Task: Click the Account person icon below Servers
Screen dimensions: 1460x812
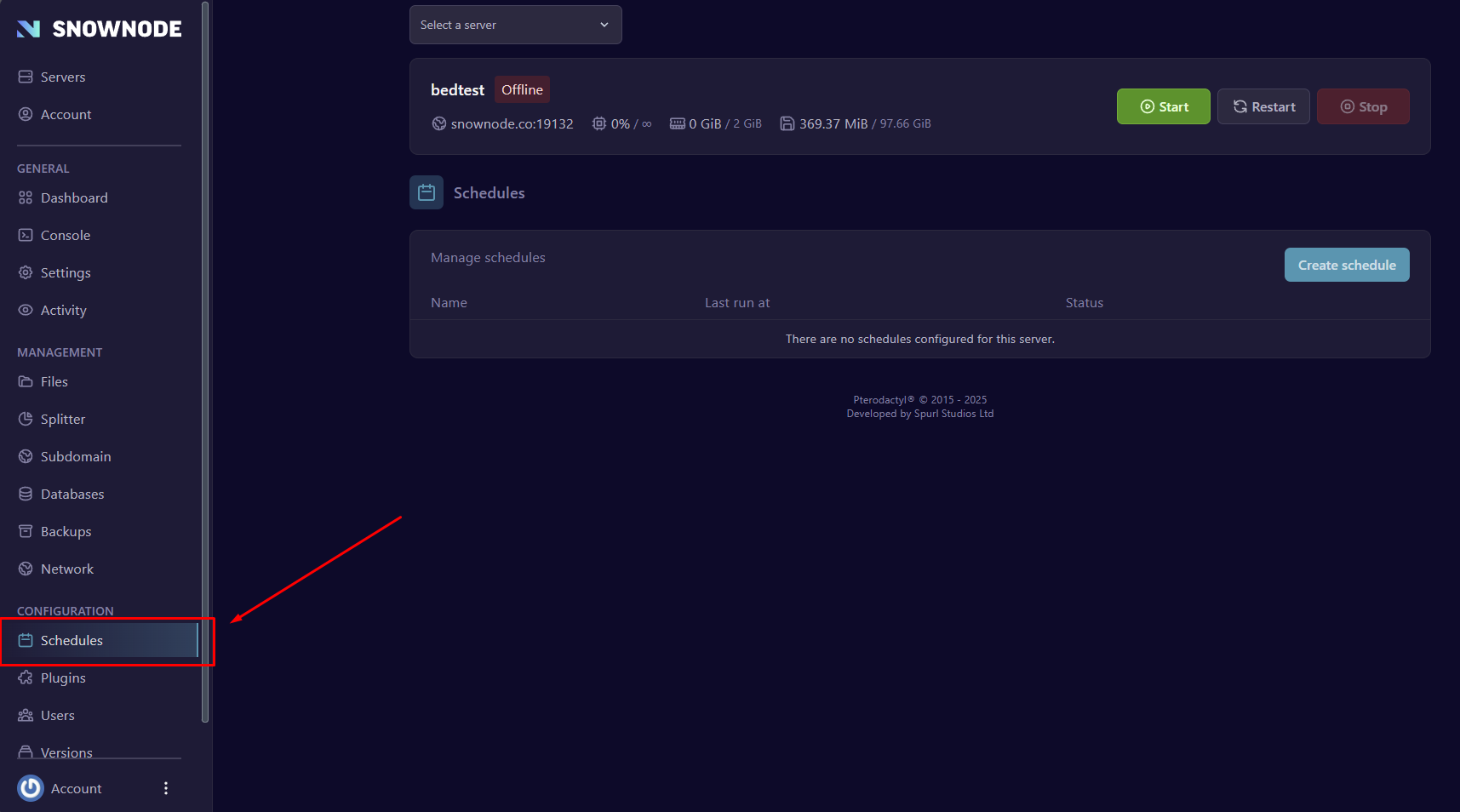Action: (26, 114)
